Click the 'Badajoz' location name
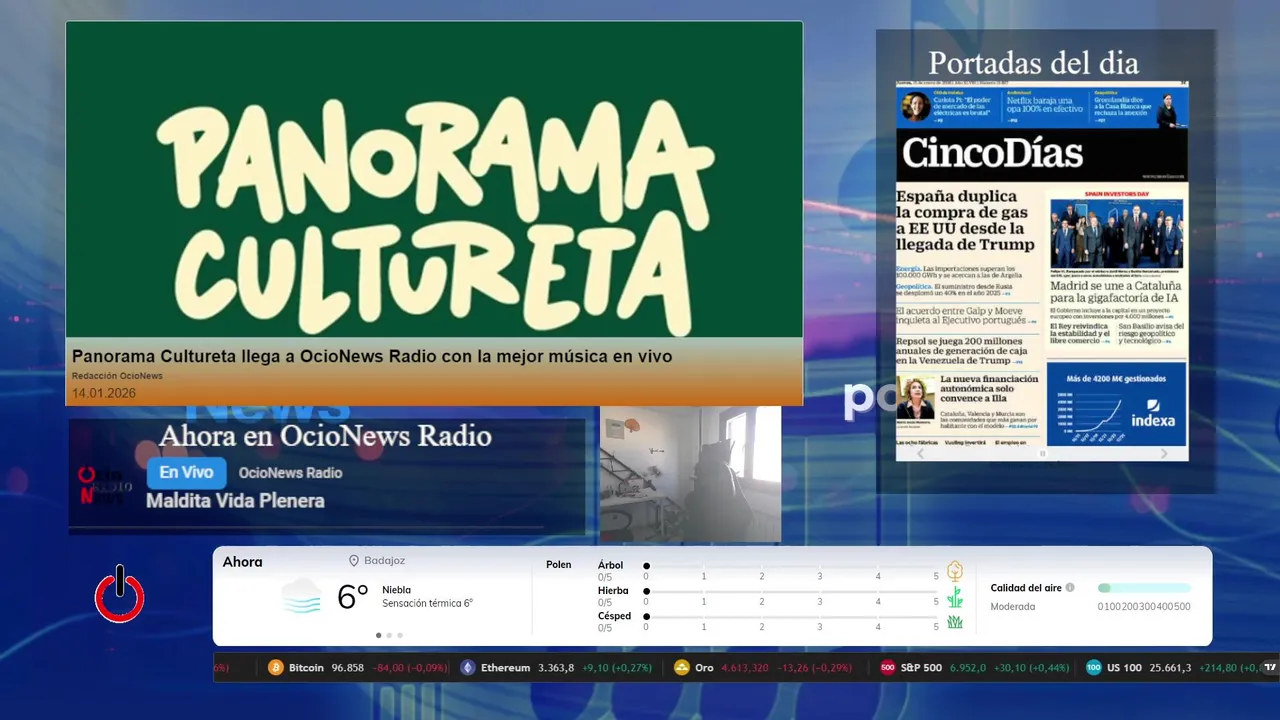This screenshot has width=1280, height=720. click(384, 561)
